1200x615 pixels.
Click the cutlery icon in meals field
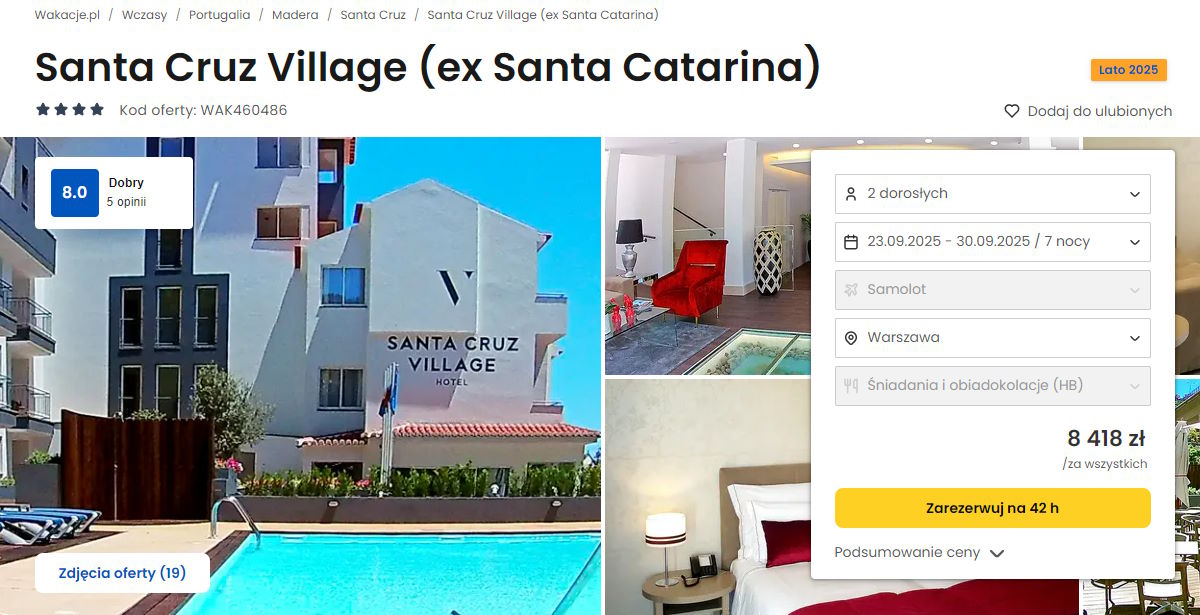pyautogui.click(x=851, y=386)
